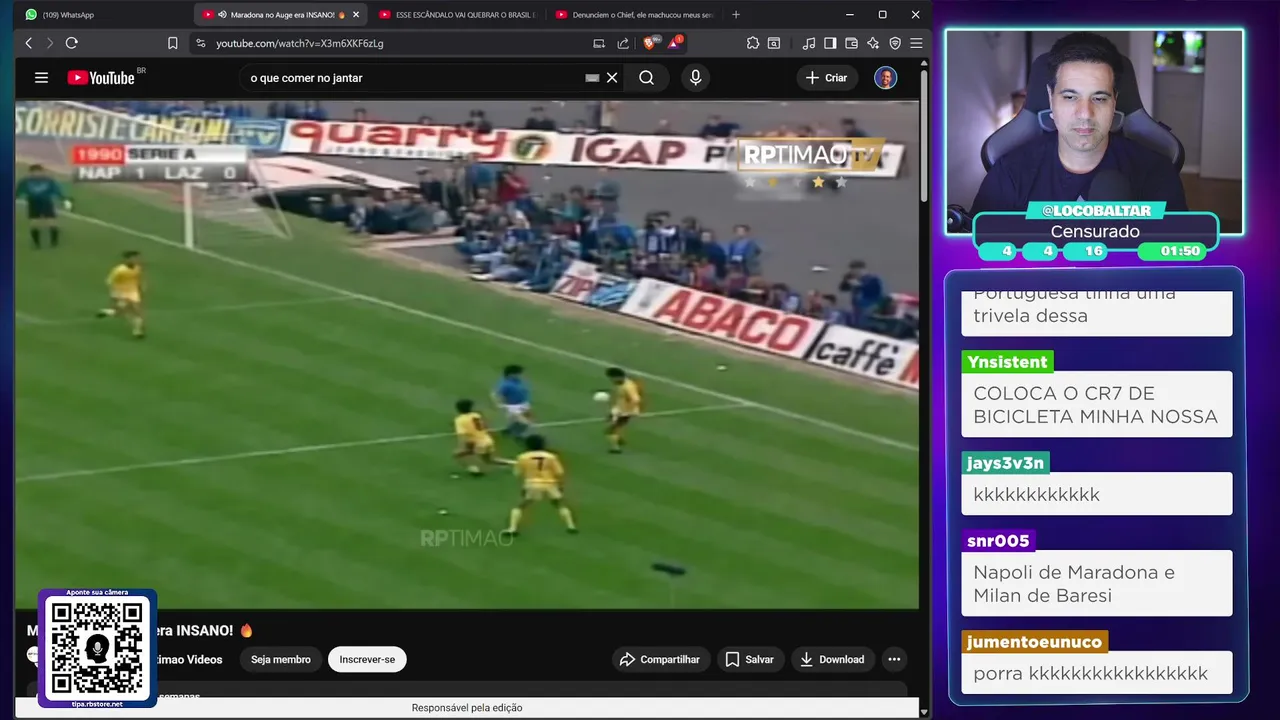The height and width of the screenshot is (720, 1280).
Task: Share this page from the address bar
Action: [623, 43]
